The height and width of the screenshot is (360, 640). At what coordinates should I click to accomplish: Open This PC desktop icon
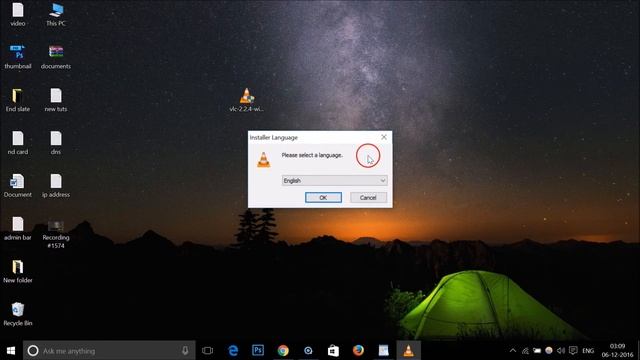(x=56, y=15)
